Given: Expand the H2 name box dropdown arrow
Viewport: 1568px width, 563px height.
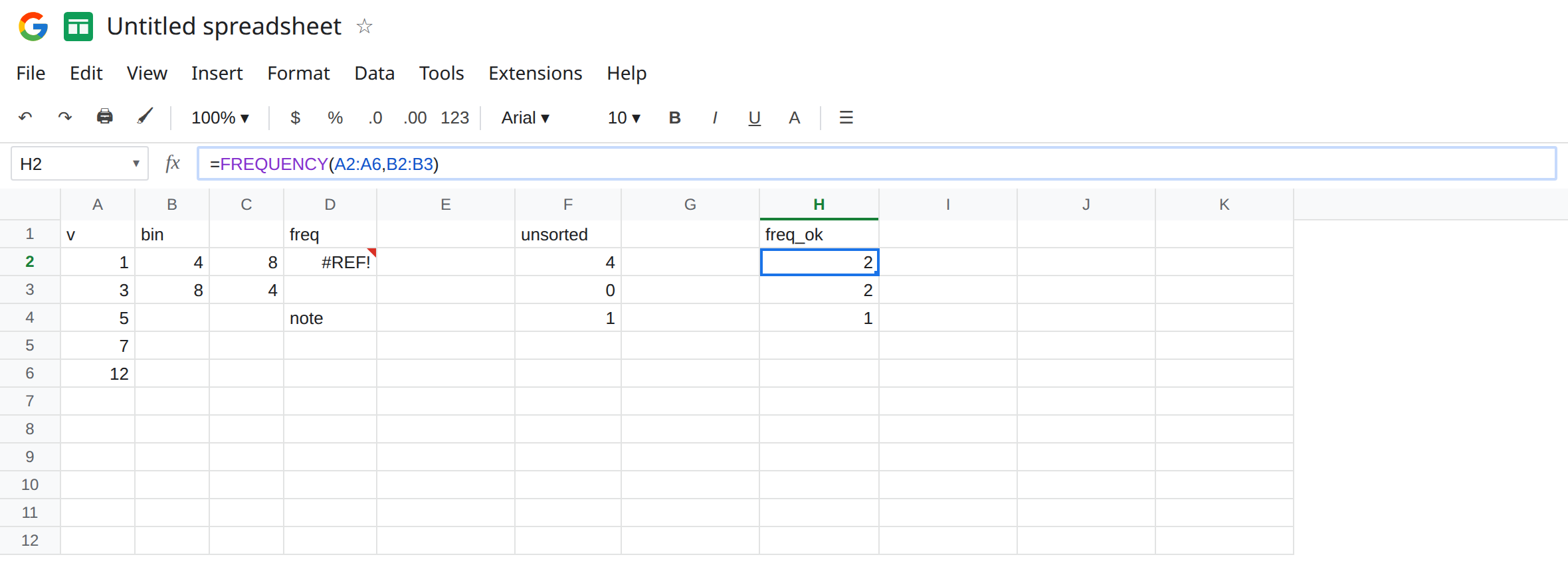Looking at the screenshot, I should [x=136, y=163].
